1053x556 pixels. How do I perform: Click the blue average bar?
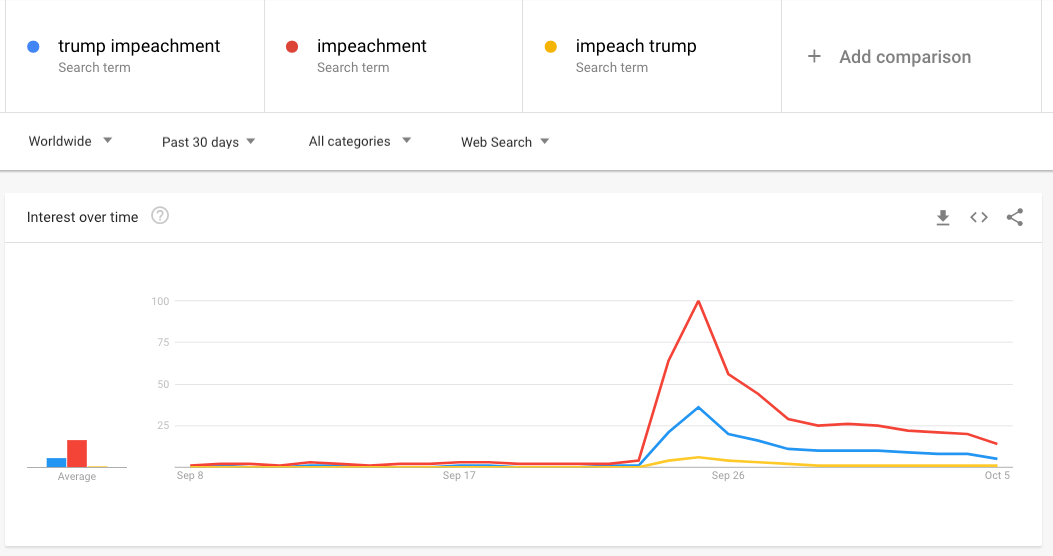click(56, 462)
